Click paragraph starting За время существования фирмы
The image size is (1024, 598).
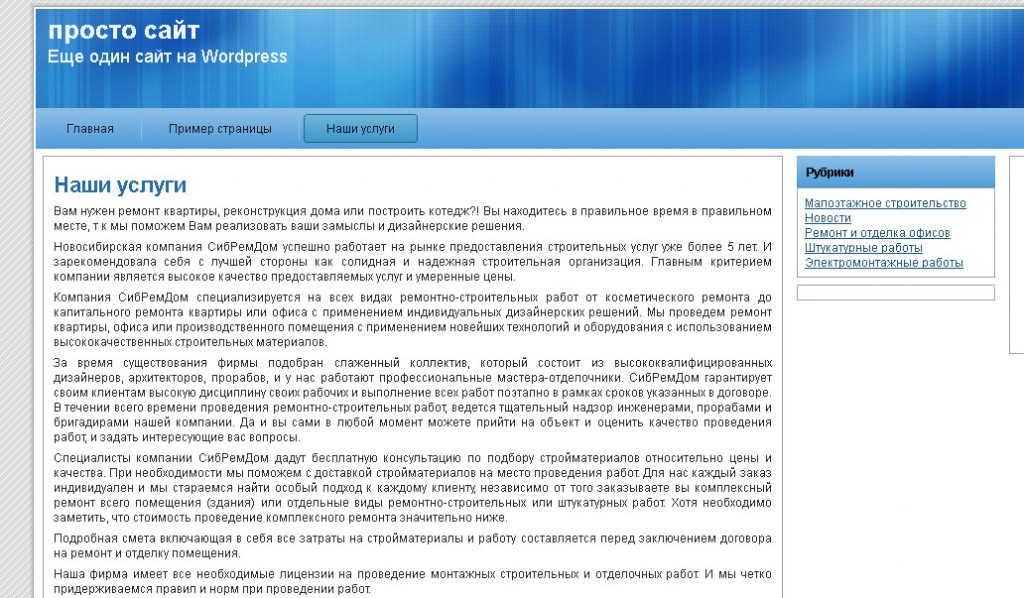click(413, 400)
